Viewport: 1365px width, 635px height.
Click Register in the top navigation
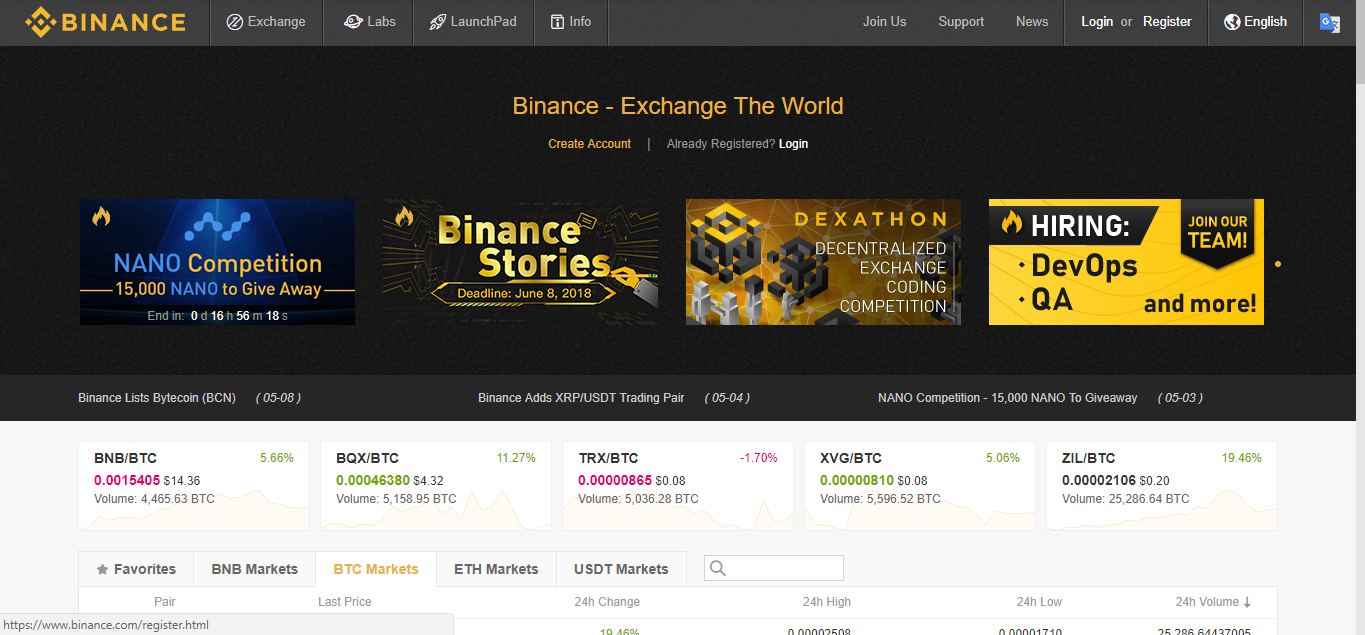click(1167, 22)
